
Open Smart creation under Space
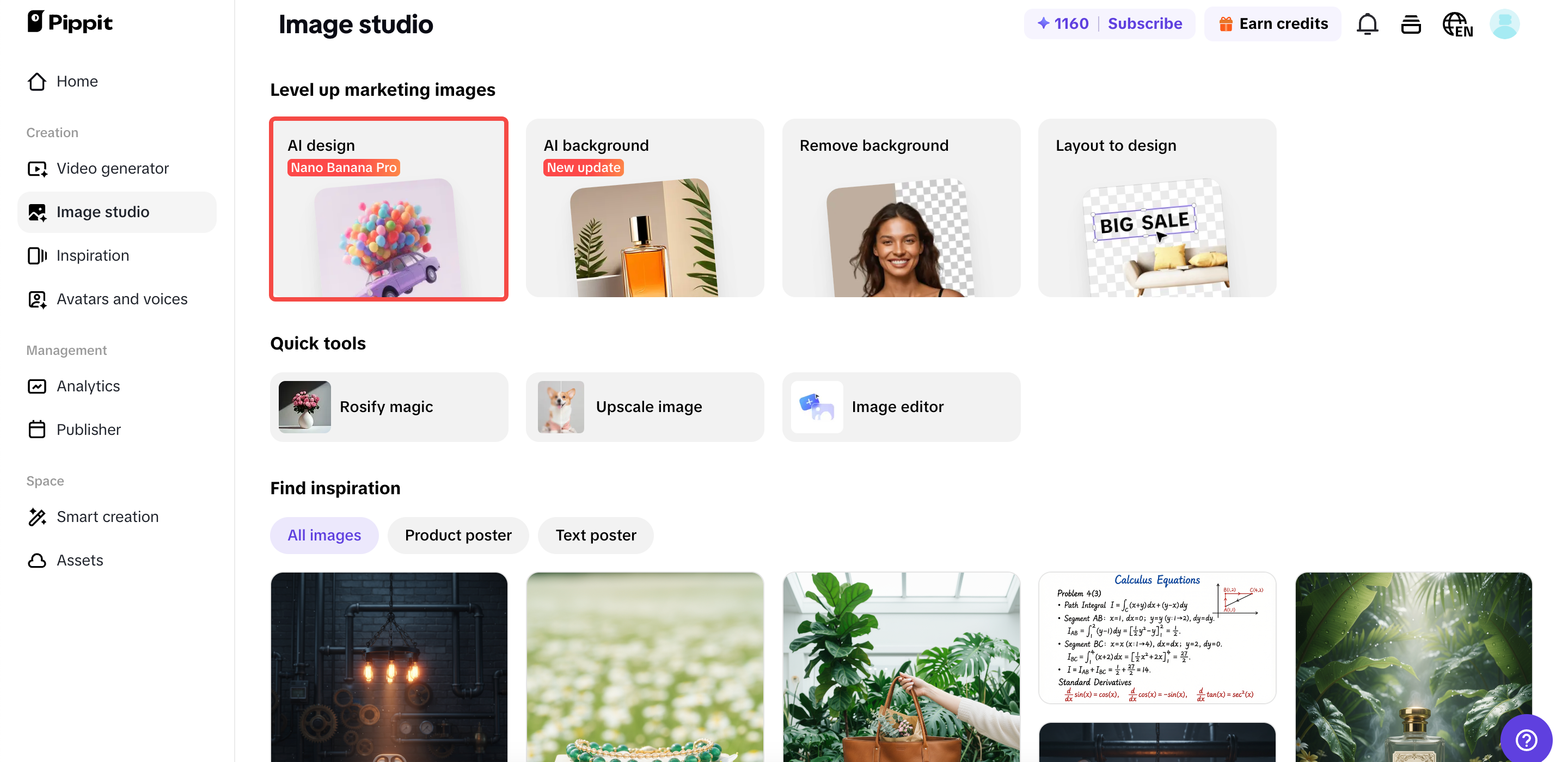tap(107, 516)
